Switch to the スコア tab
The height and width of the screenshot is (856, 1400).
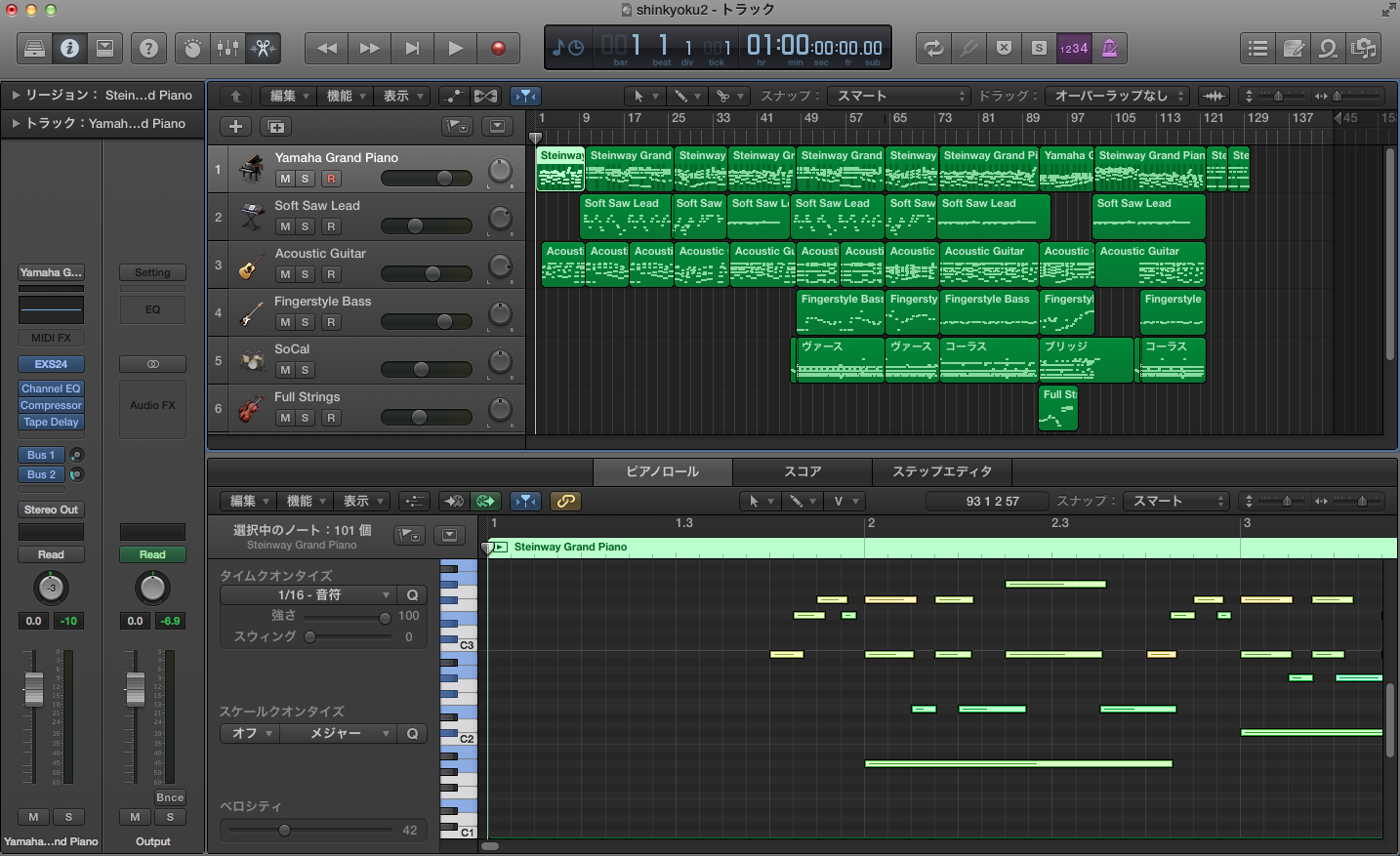803,471
